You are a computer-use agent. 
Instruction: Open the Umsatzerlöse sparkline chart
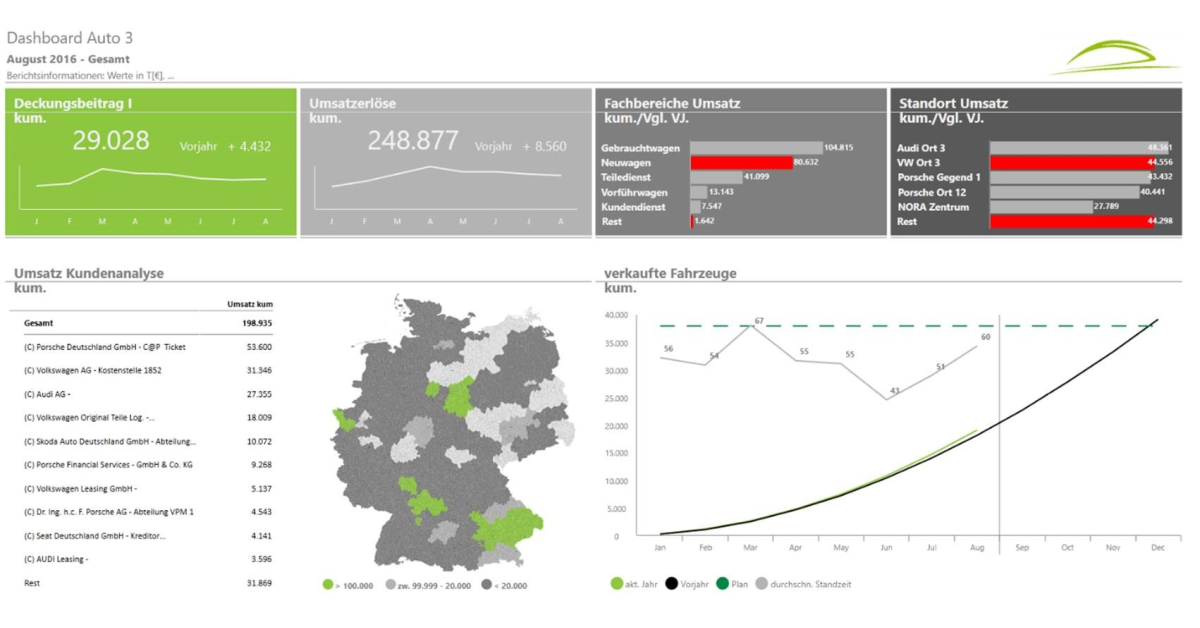[x=446, y=190]
